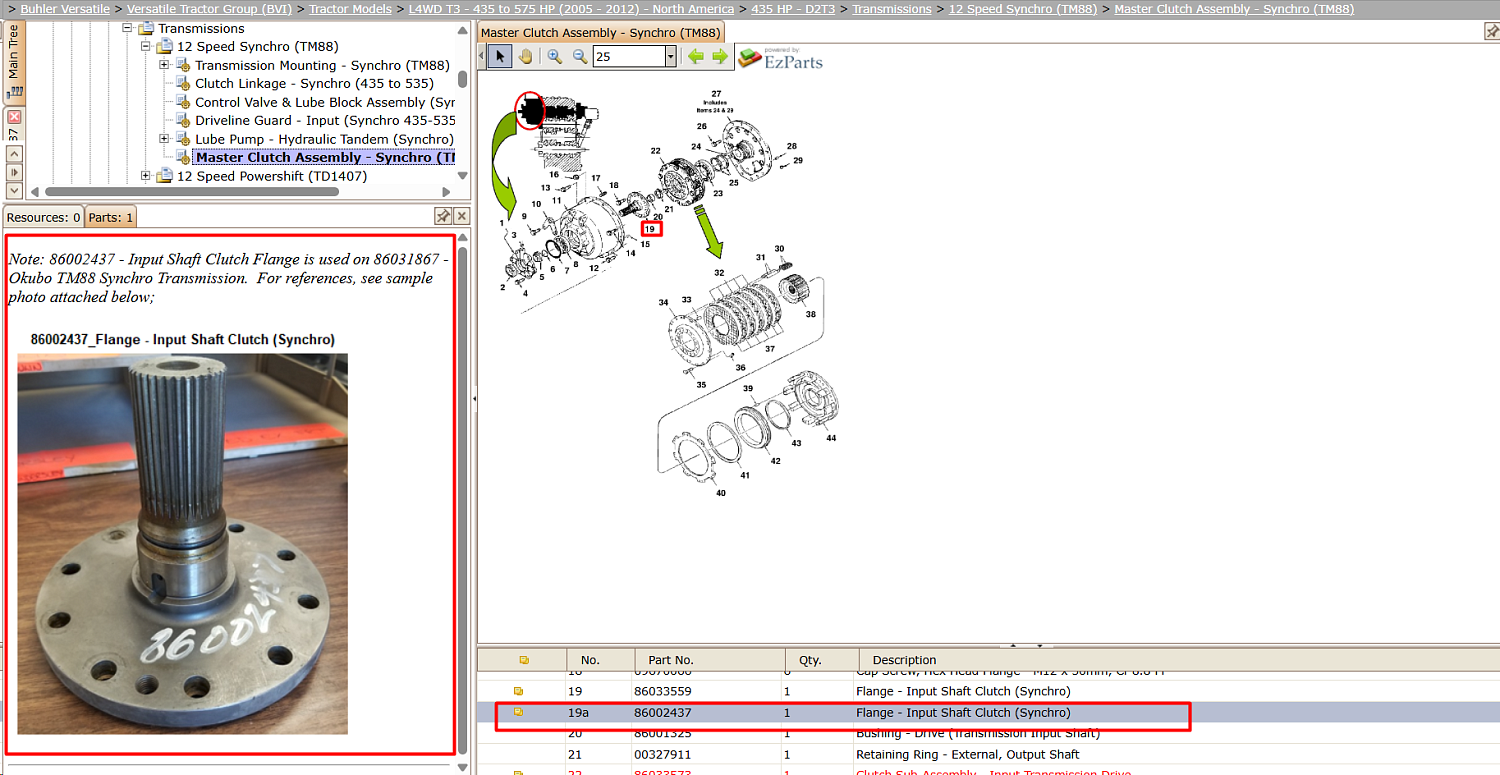Go to previous diagram with left green arrow
This screenshot has height=775, width=1500.
[696, 57]
